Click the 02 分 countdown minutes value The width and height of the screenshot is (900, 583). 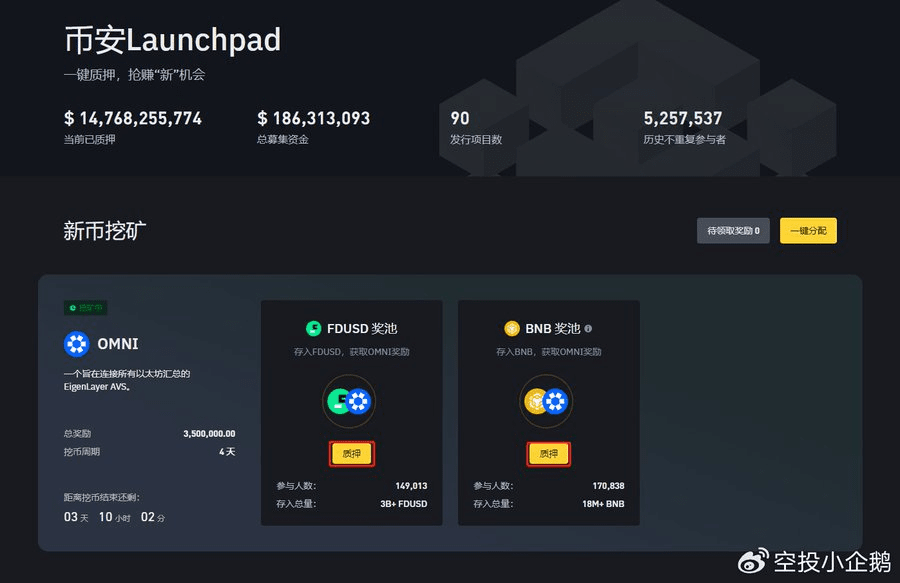pyautogui.click(x=153, y=517)
